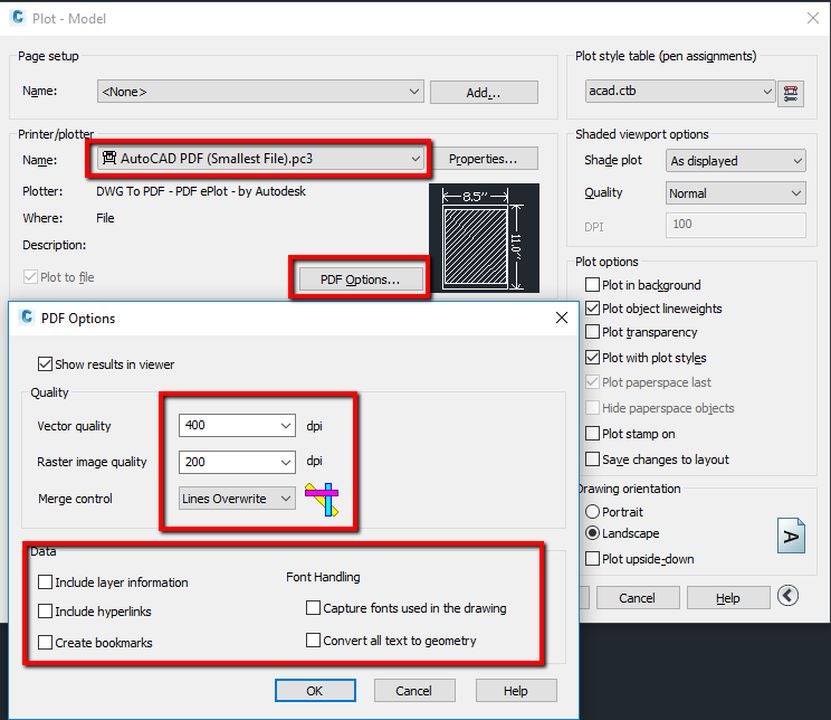Click the AutoCAD logo on PDF Options dialog
The height and width of the screenshot is (720, 831).
click(x=25, y=318)
